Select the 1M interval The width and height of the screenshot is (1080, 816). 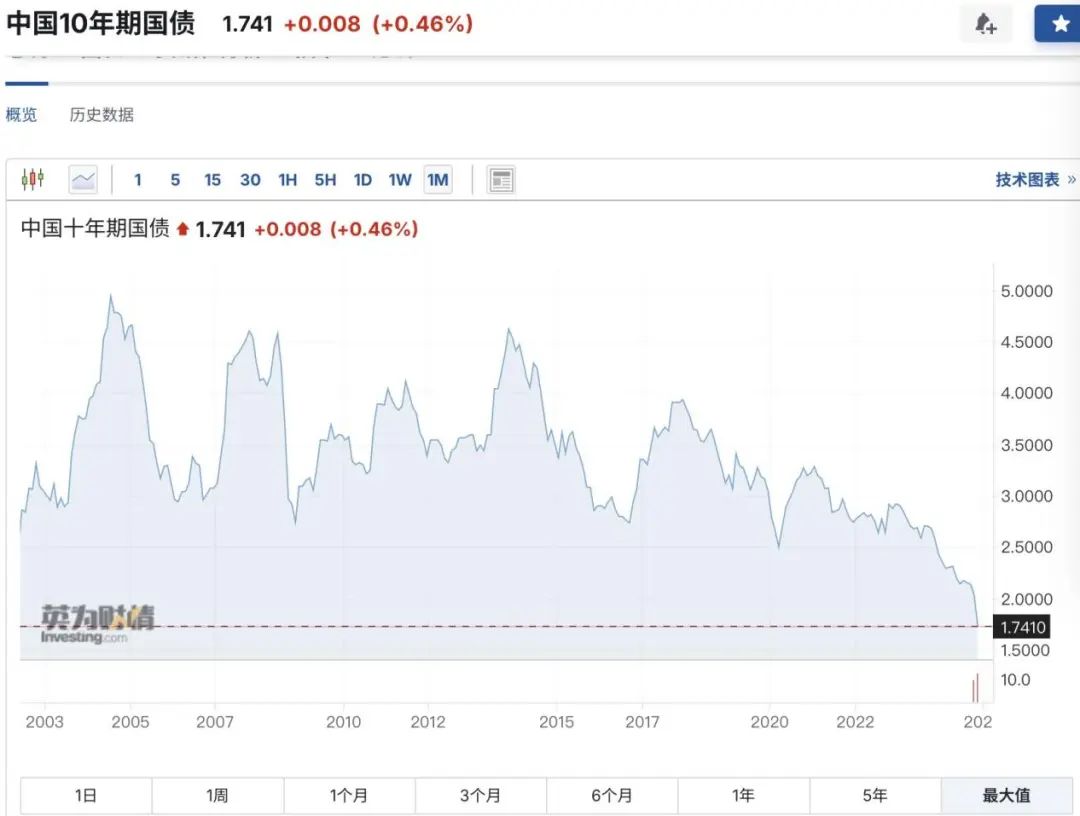pos(437,180)
